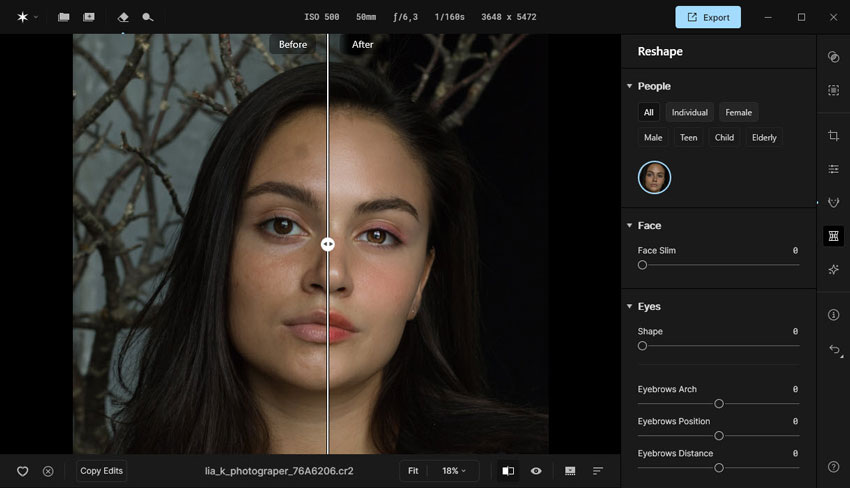The width and height of the screenshot is (850, 488).
Task: Click the ISO 500 value
Action: coord(321,17)
